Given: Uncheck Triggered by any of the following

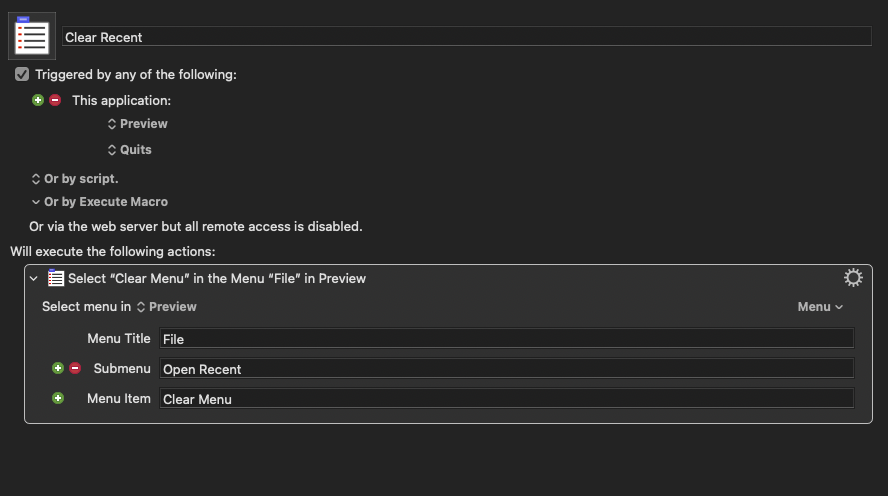Looking at the screenshot, I should pos(22,74).
